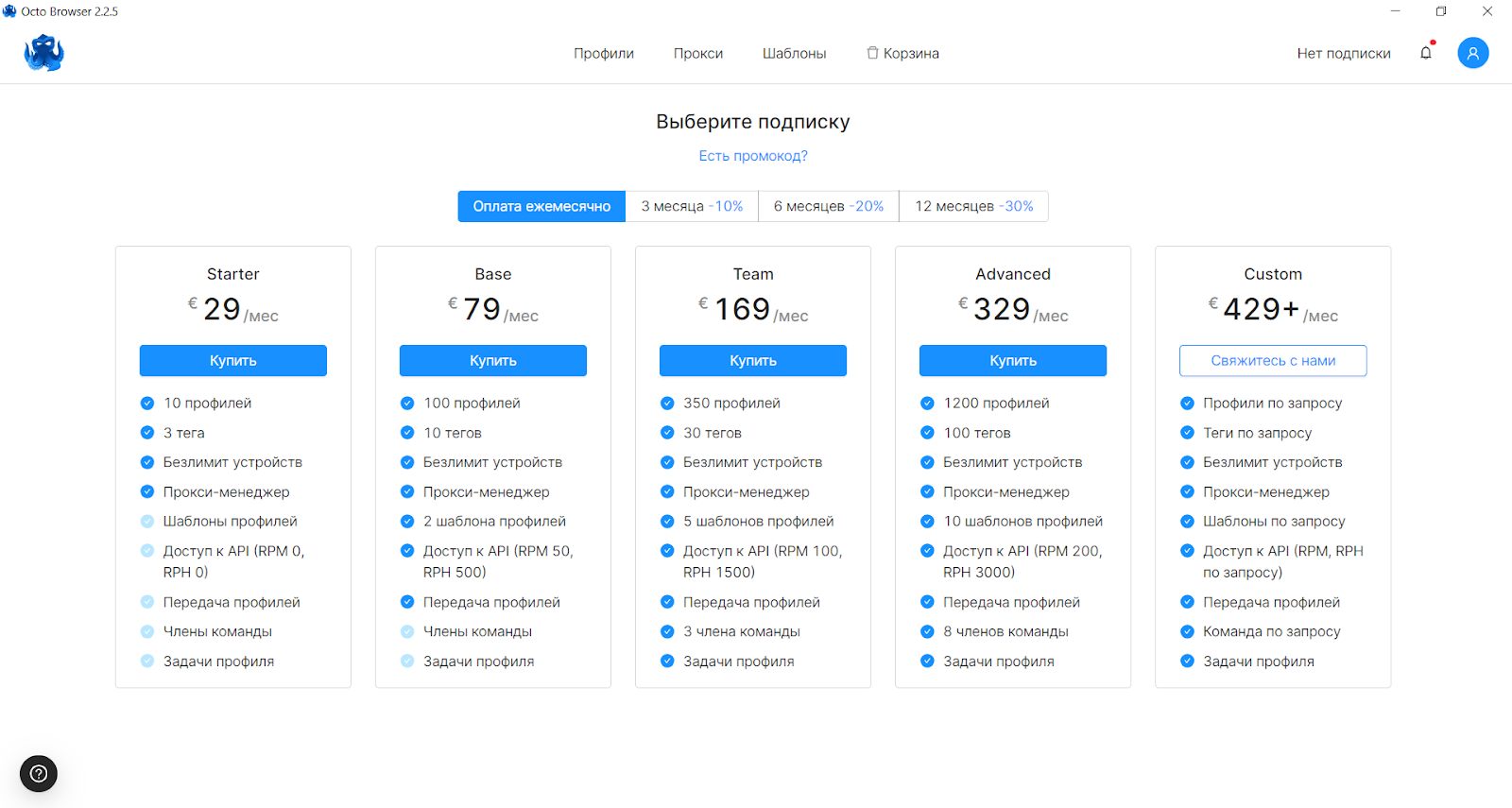
Task: Click checkmark beside Base 100 профилей
Action: 407,404
